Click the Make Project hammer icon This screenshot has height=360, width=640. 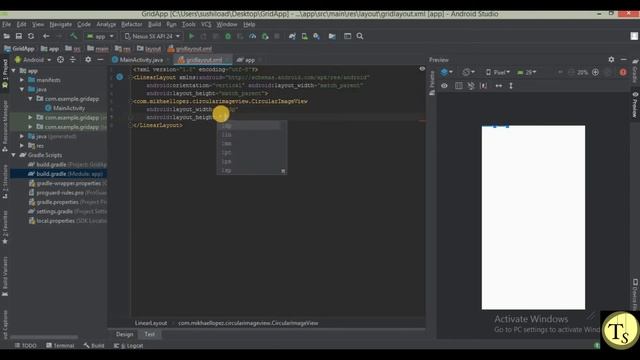(x=73, y=36)
